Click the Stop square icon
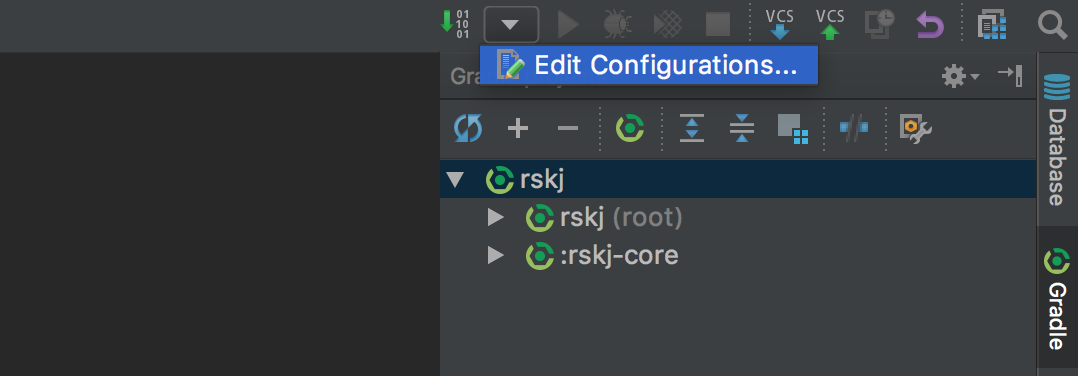This screenshot has width=1078, height=376. tap(718, 25)
